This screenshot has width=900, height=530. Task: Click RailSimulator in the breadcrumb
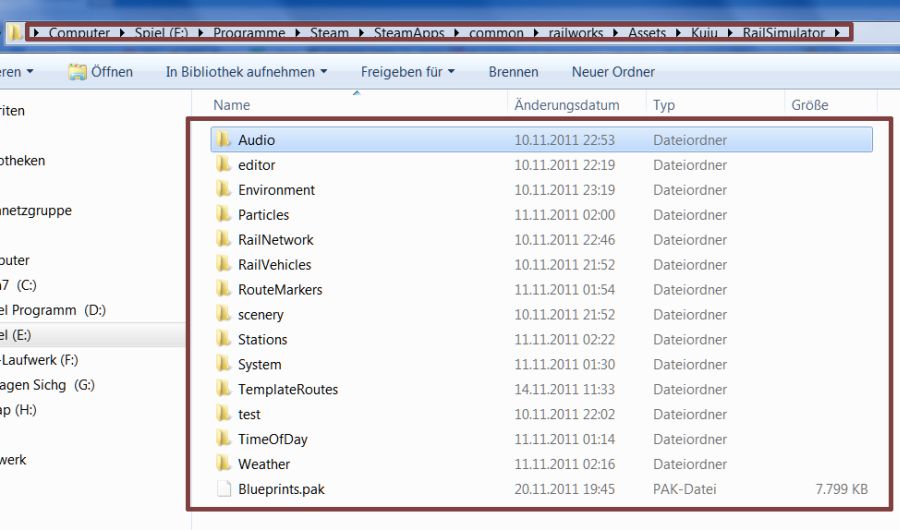783,33
